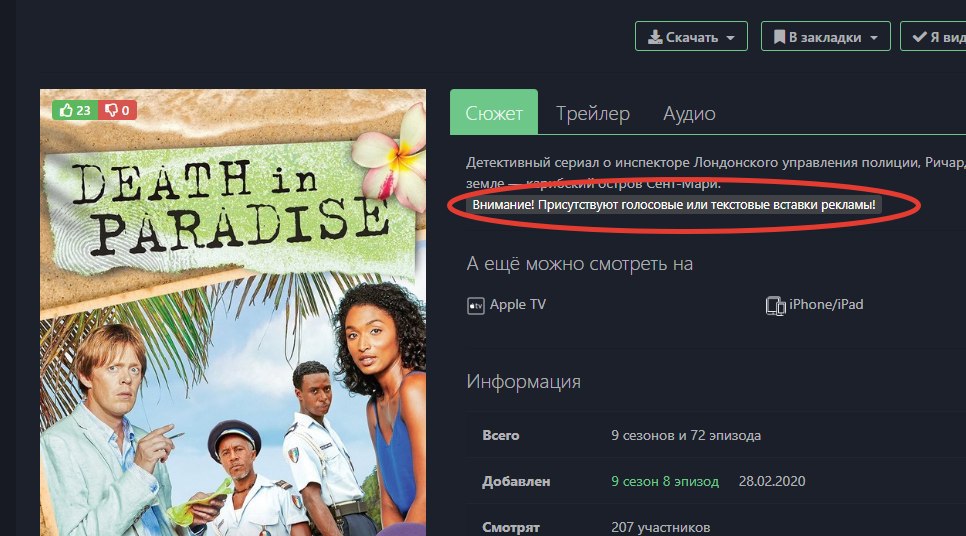Open the Apple TV link

pyautogui.click(x=518, y=304)
